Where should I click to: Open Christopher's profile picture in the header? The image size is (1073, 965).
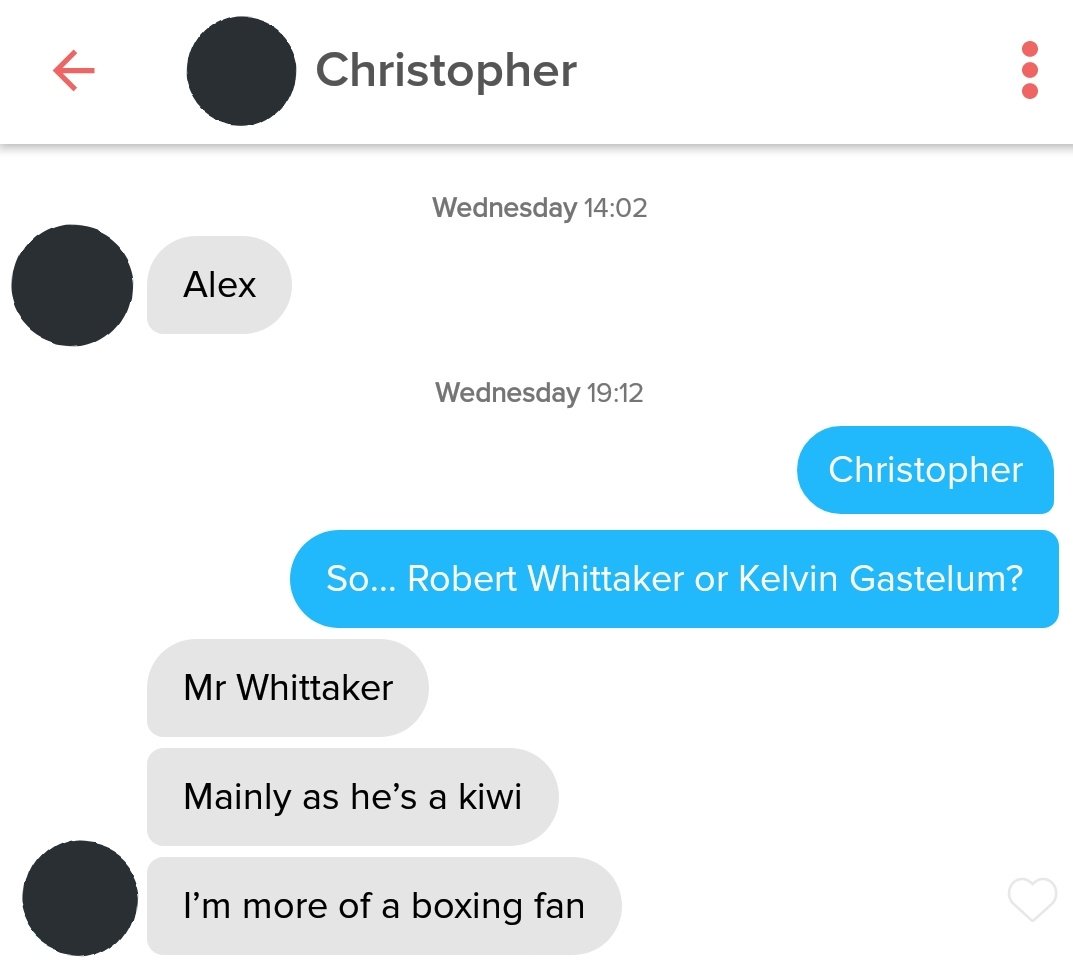pyautogui.click(x=241, y=71)
